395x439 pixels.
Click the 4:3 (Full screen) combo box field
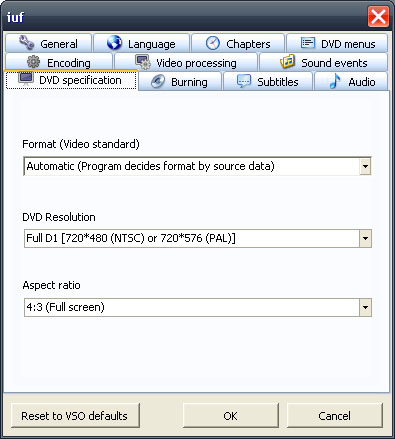(197, 307)
